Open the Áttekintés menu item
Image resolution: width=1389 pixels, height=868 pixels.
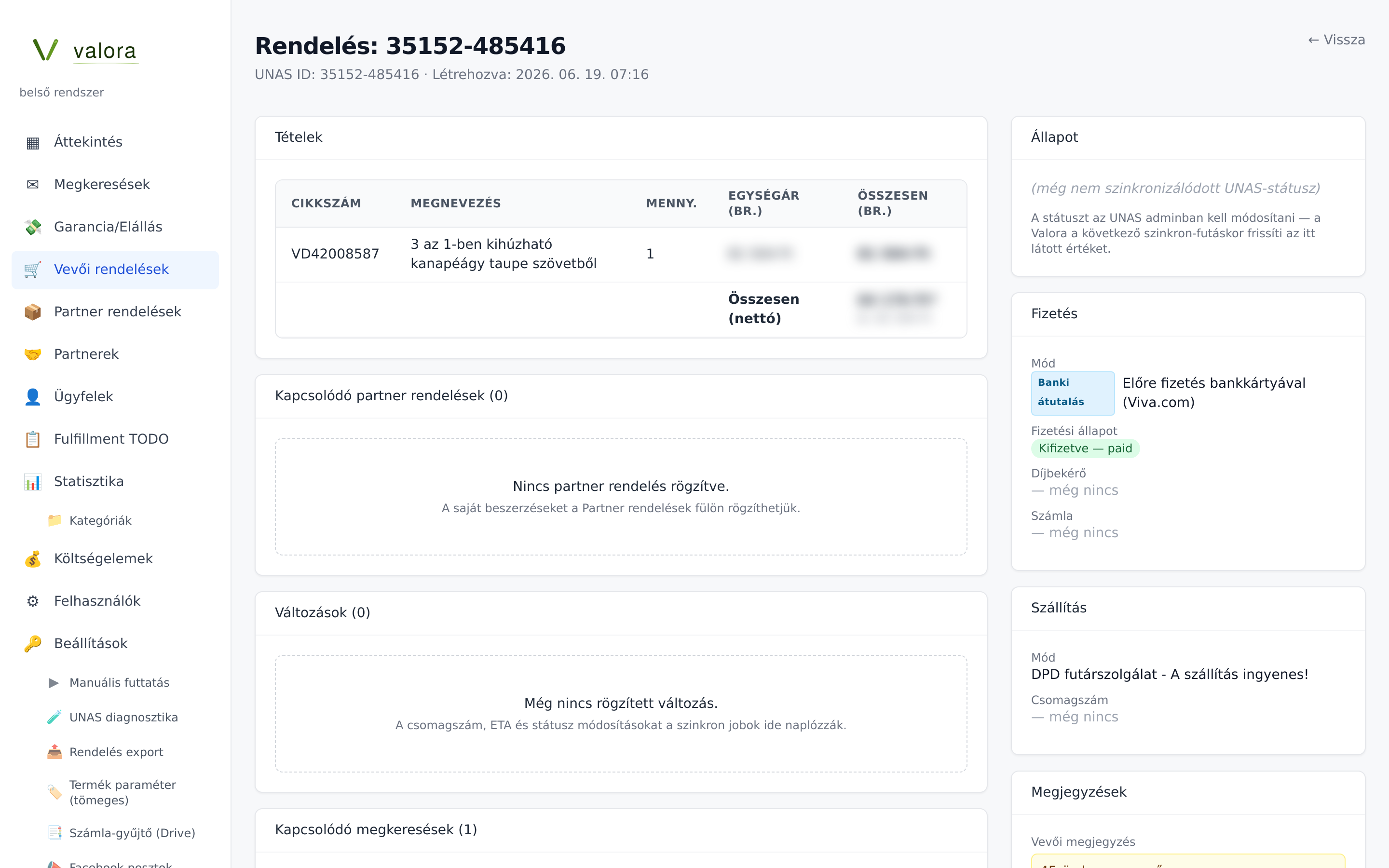click(x=115, y=142)
